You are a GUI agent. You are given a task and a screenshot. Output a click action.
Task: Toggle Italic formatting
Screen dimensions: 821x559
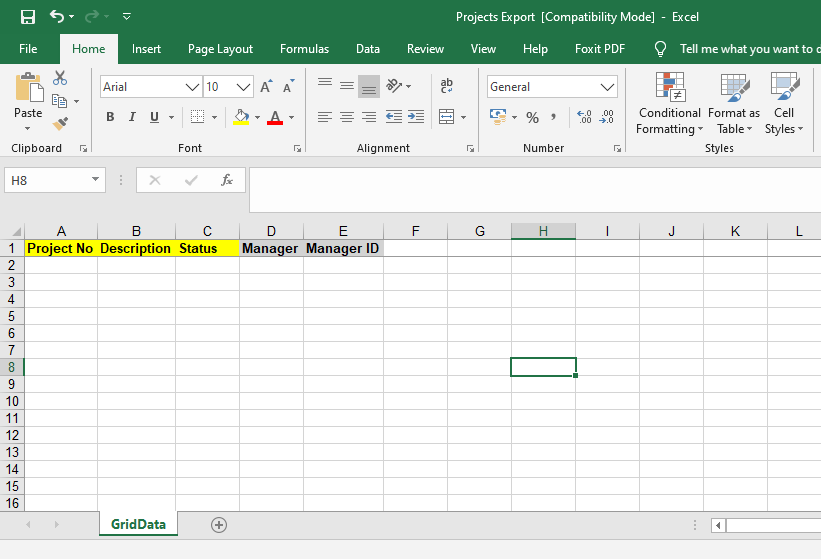pos(133,117)
